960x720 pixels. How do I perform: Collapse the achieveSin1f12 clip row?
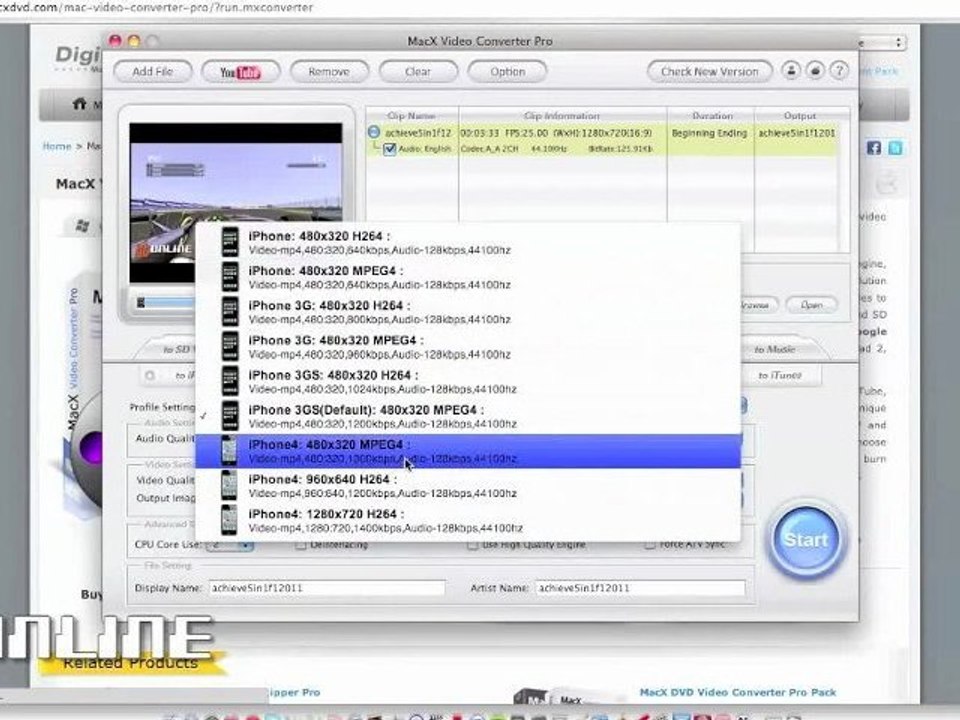373,132
